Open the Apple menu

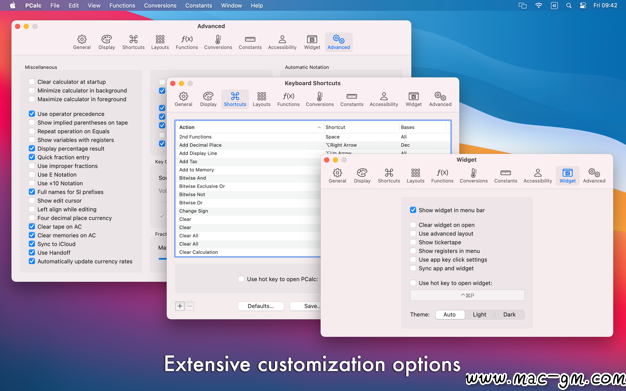click(x=13, y=6)
